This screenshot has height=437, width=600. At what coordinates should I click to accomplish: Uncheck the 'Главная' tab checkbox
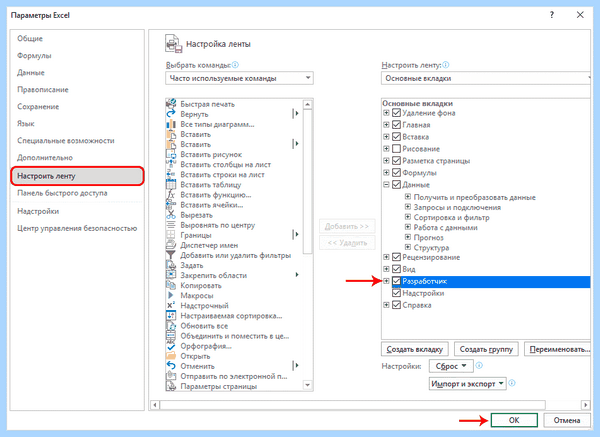tap(396, 125)
